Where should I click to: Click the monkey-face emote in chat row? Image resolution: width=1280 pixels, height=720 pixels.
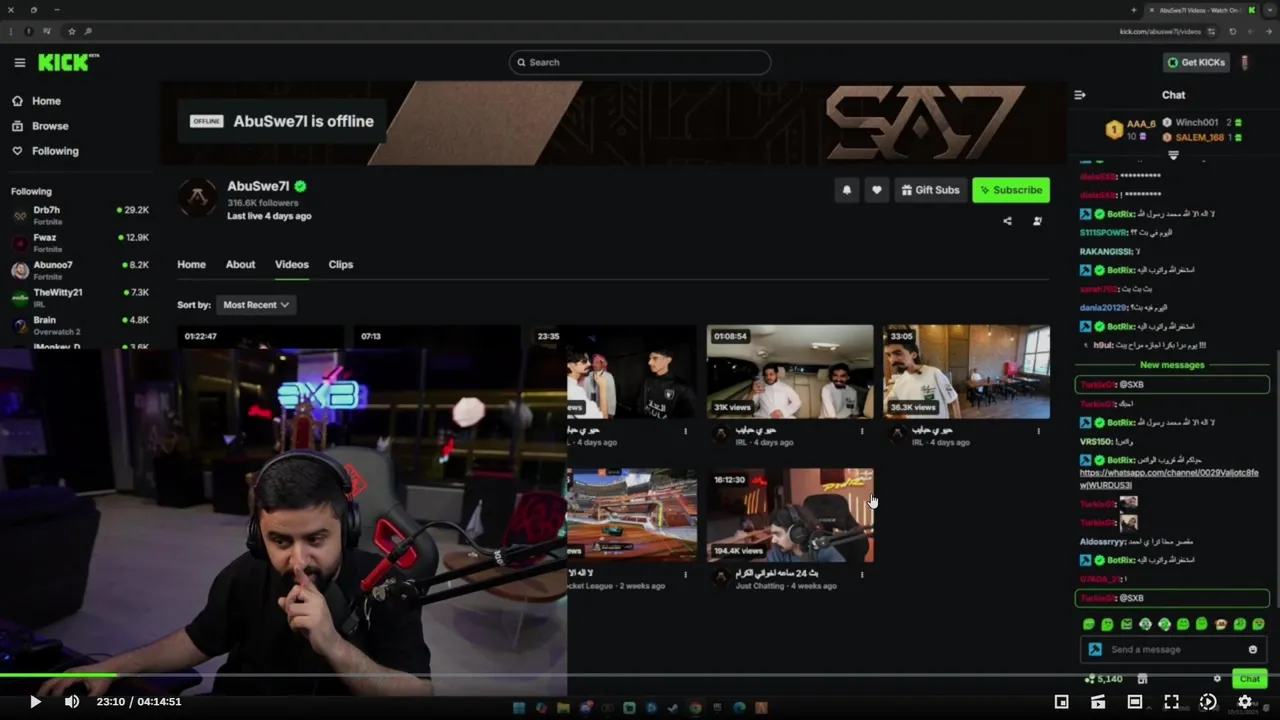pos(1220,624)
